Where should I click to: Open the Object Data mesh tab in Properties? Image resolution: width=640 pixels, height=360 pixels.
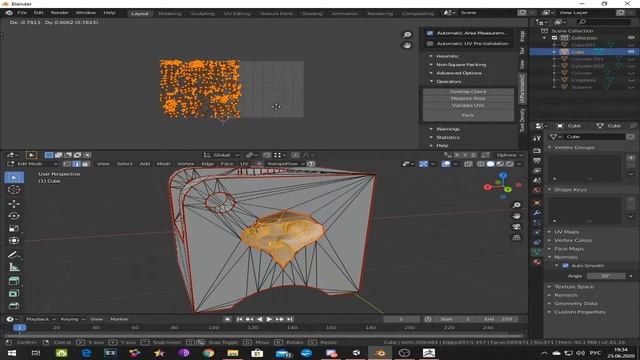pos(537,252)
